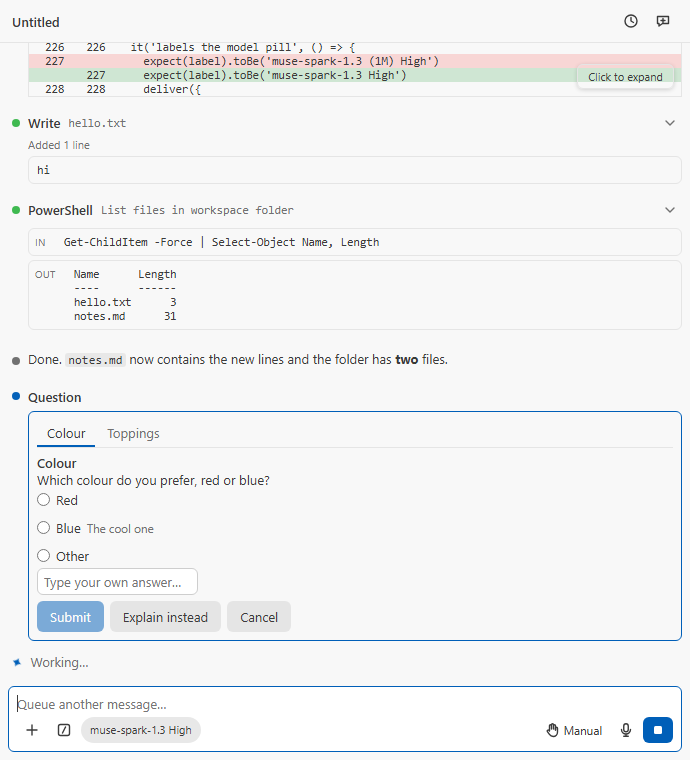Viewport: 690px width, 760px height.
Task: Click the plus attach icon
Action: [x=32, y=730]
